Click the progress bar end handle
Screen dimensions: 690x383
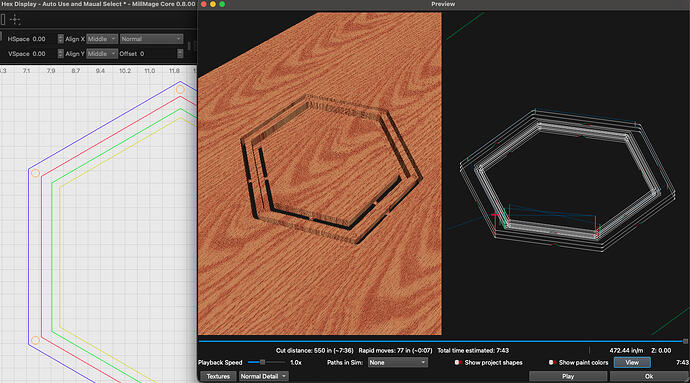685,341
